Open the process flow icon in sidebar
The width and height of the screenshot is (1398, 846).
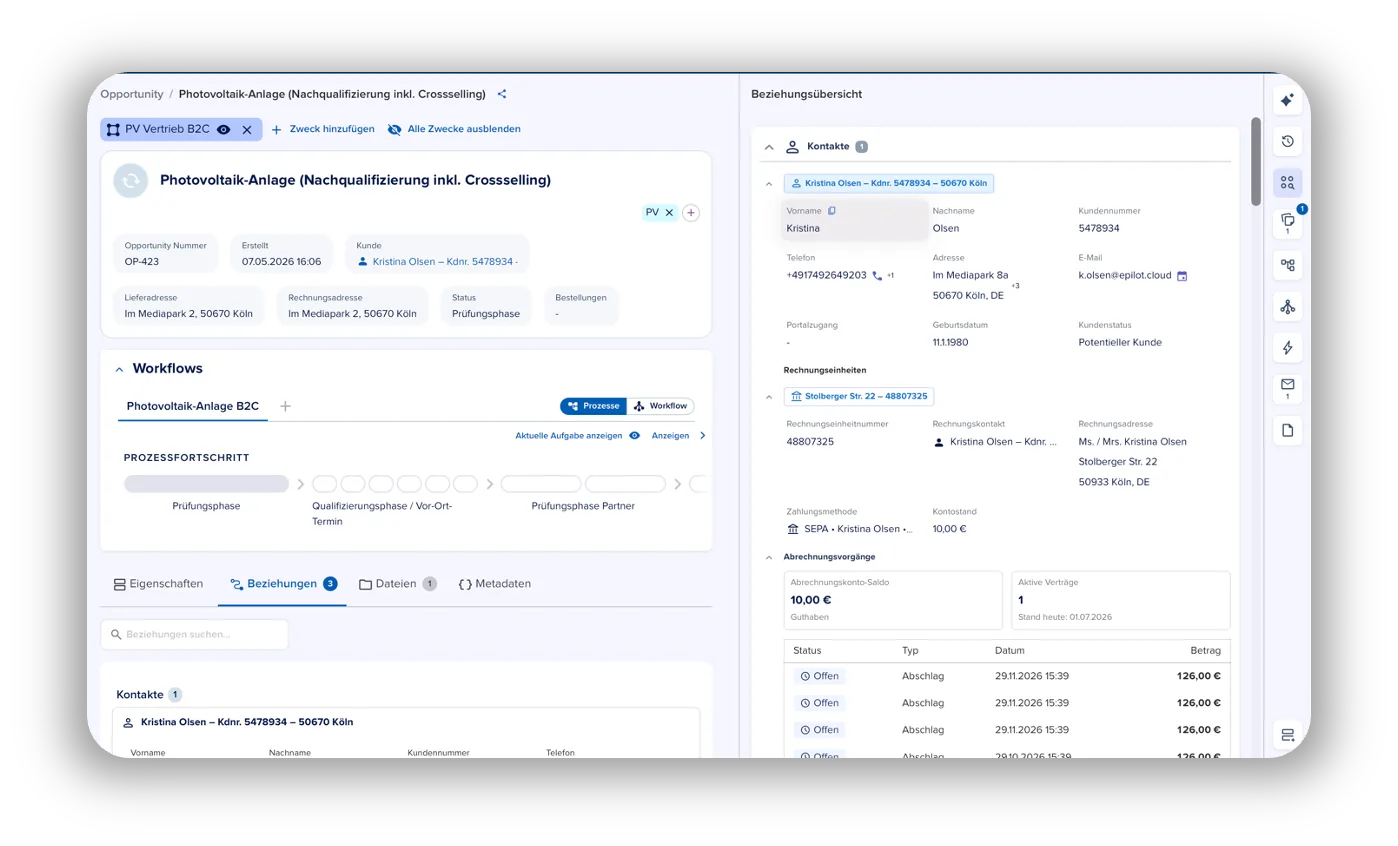[x=1287, y=265]
